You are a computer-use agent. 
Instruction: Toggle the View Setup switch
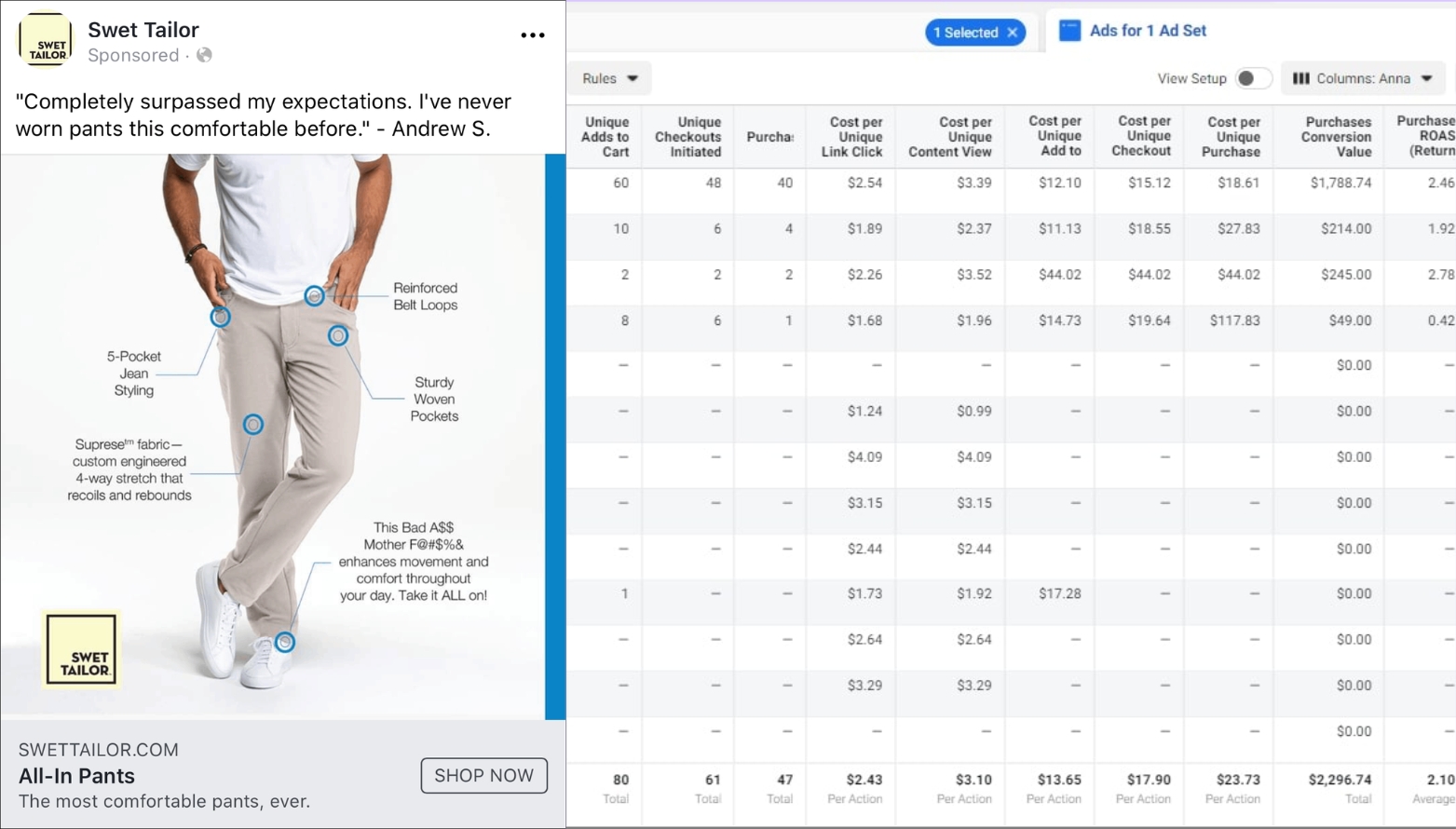click(x=1251, y=79)
